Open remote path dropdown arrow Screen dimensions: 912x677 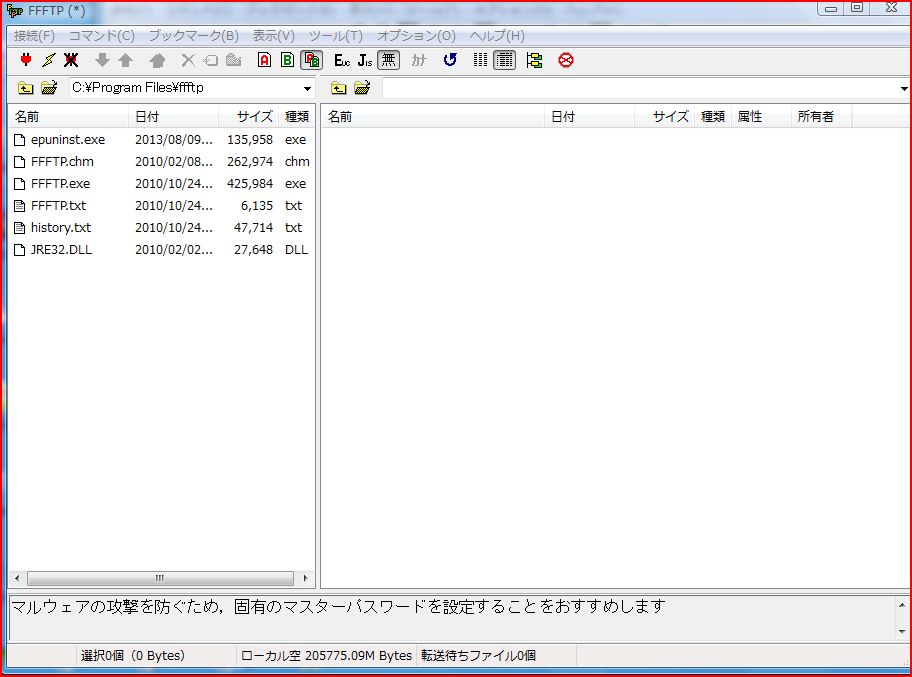904,88
